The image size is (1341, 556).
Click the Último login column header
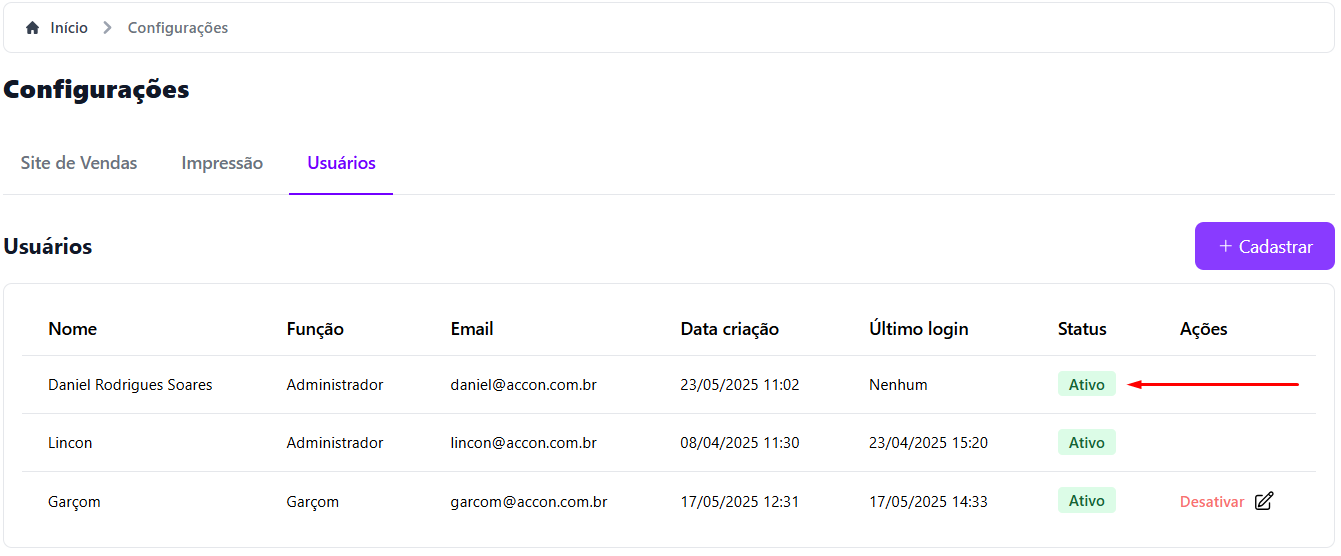click(919, 329)
